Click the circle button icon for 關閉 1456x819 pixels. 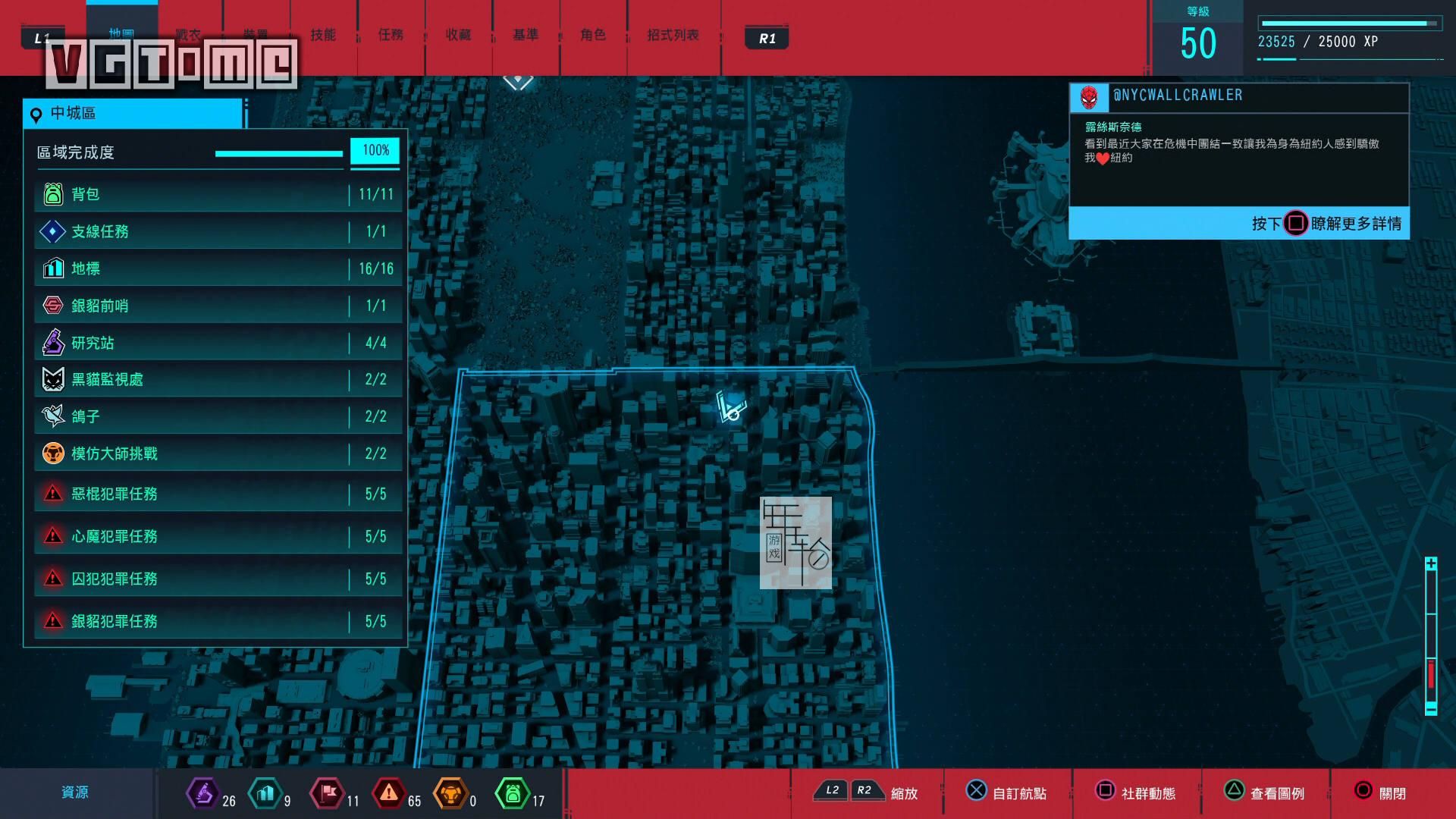(1363, 790)
